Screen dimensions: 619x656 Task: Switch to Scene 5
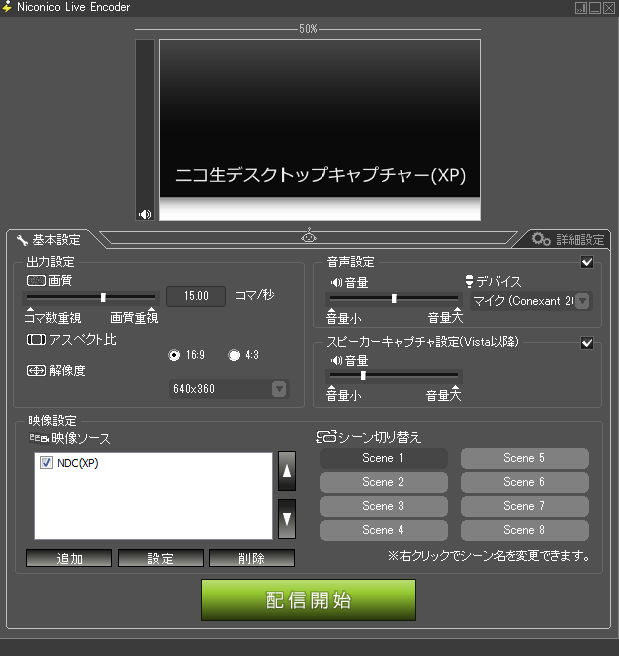tap(524, 458)
